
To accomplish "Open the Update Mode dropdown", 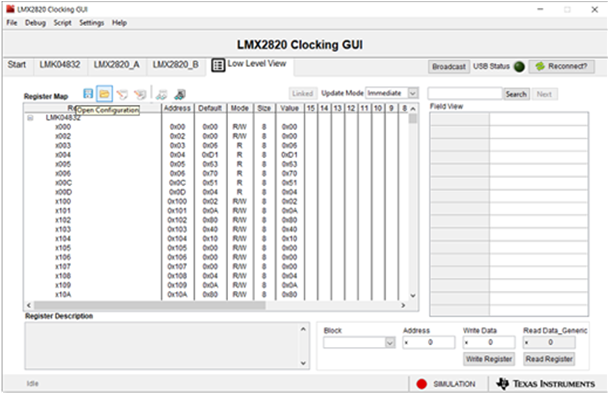I will [x=413, y=93].
